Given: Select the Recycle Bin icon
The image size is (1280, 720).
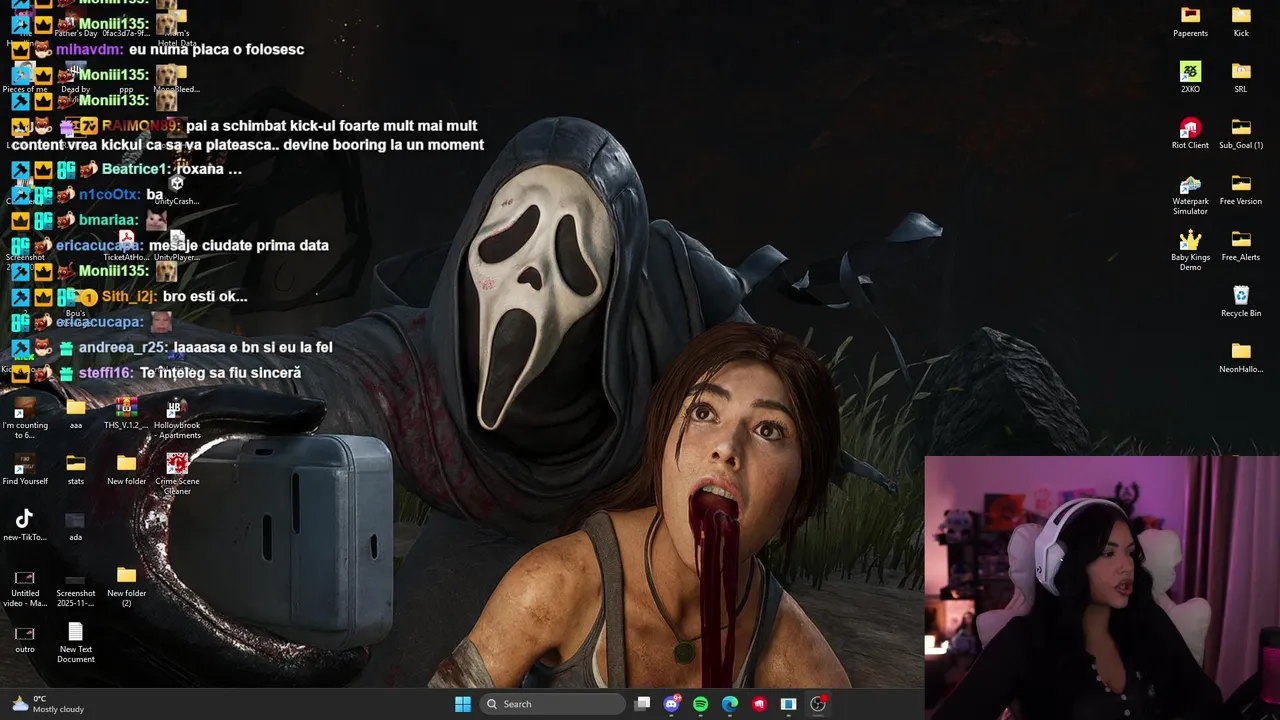Looking at the screenshot, I should (1241, 301).
